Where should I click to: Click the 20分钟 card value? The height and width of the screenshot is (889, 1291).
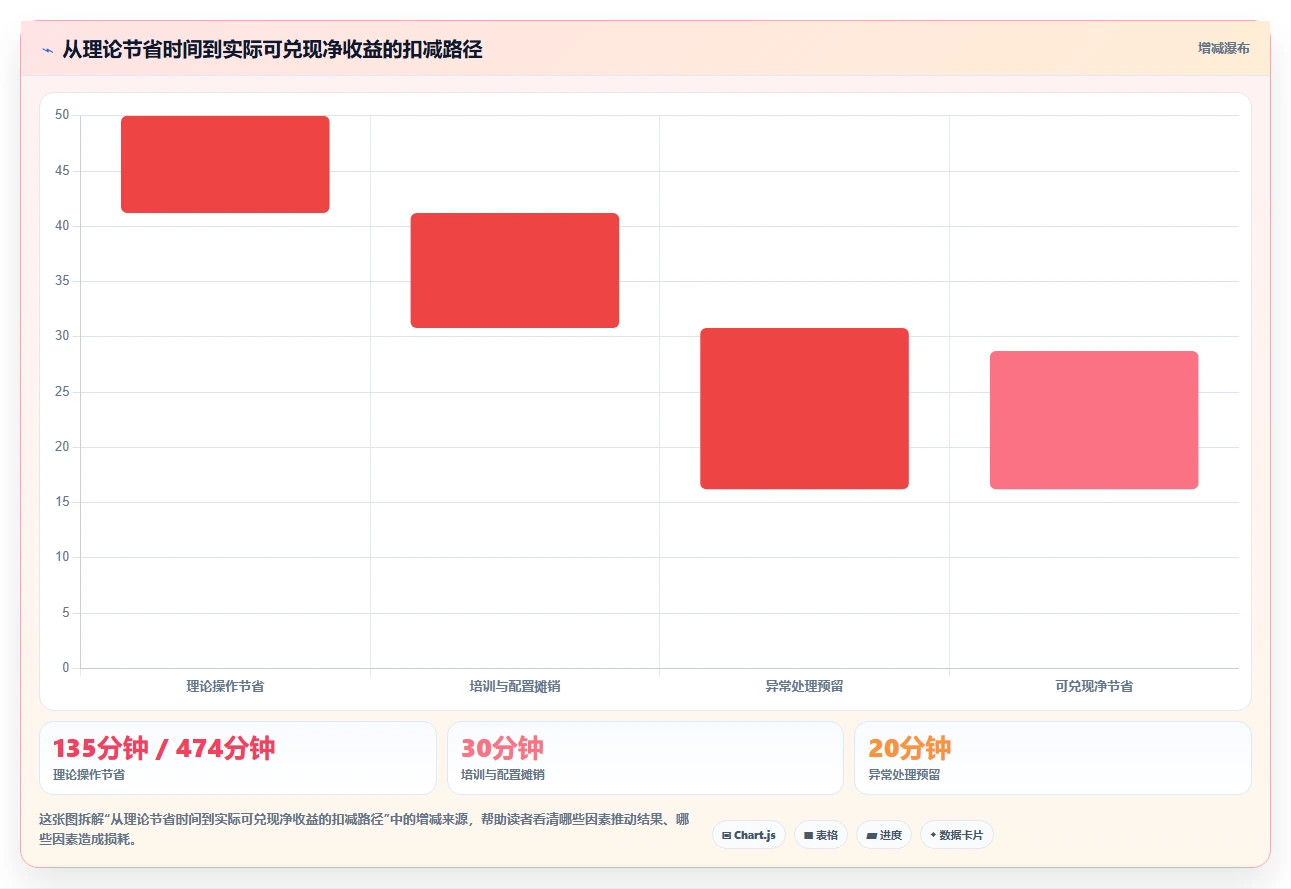click(x=909, y=748)
